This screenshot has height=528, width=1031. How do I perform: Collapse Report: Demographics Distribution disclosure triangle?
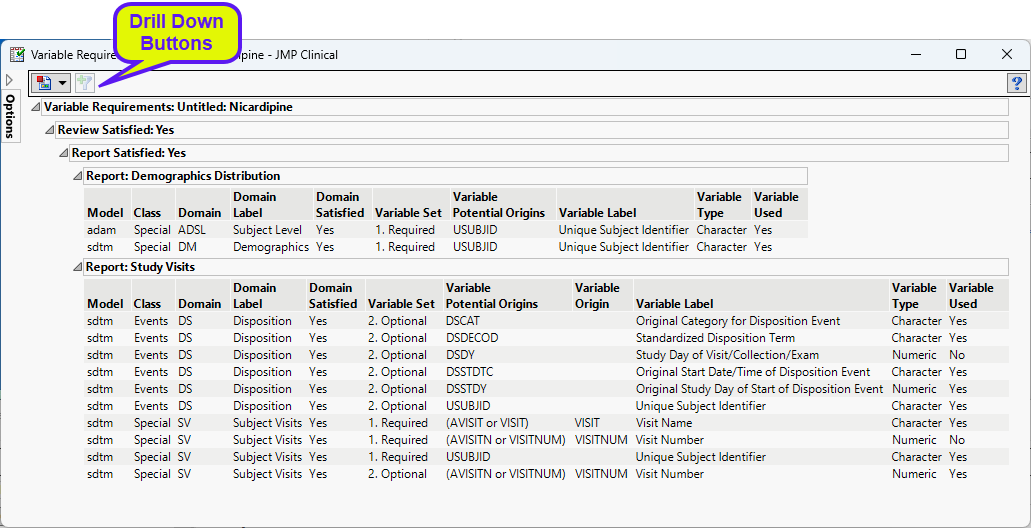pyautogui.click(x=77, y=176)
